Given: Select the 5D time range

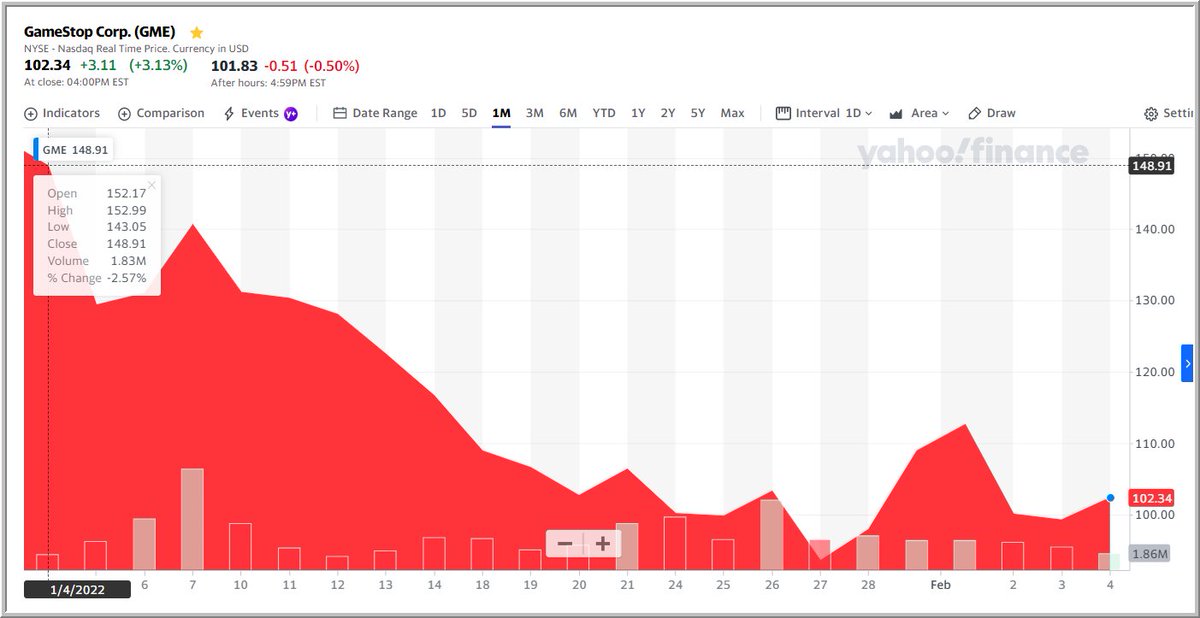Looking at the screenshot, I should [469, 113].
